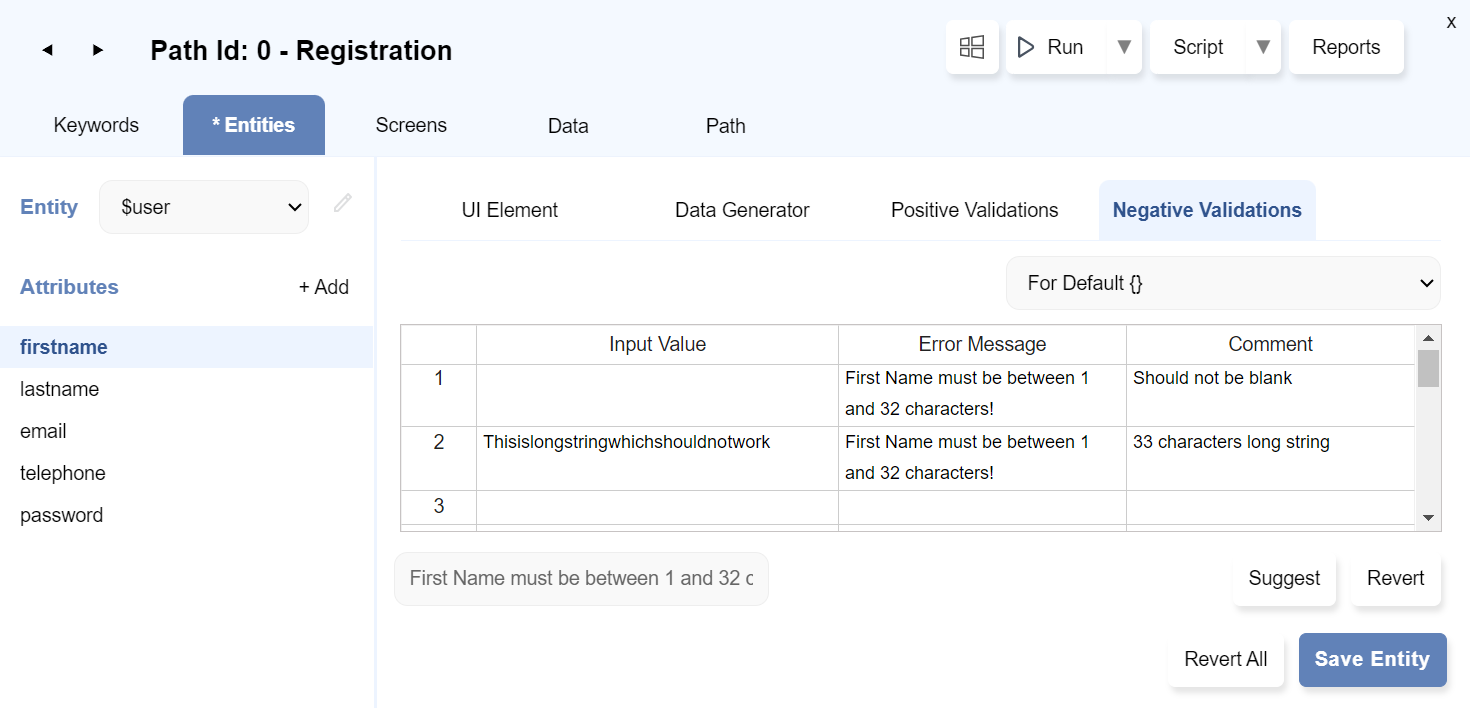Click the error message text input field
The width and height of the screenshot is (1470, 708).
click(581, 579)
